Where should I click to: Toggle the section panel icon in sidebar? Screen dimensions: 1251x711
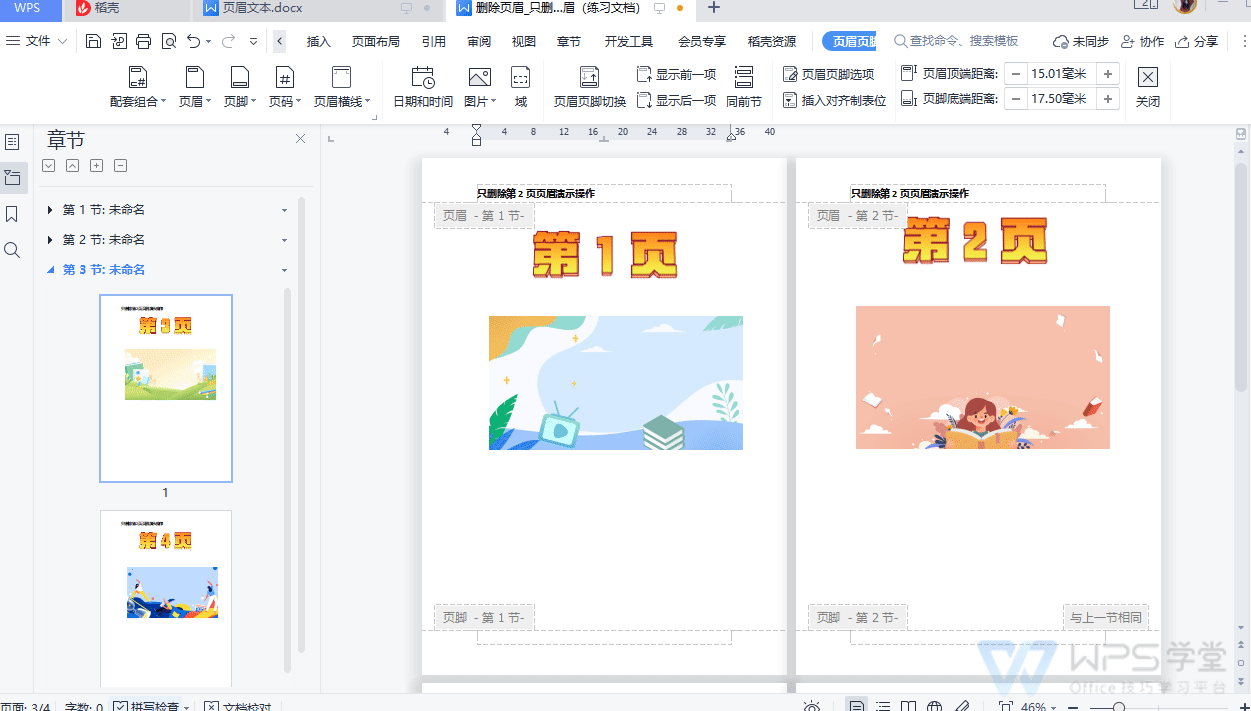point(12,178)
